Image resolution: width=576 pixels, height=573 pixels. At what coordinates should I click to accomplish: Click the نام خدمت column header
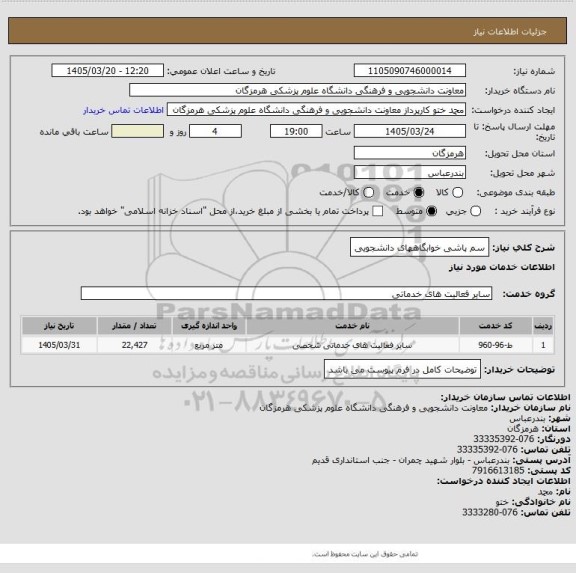coord(352,326)
